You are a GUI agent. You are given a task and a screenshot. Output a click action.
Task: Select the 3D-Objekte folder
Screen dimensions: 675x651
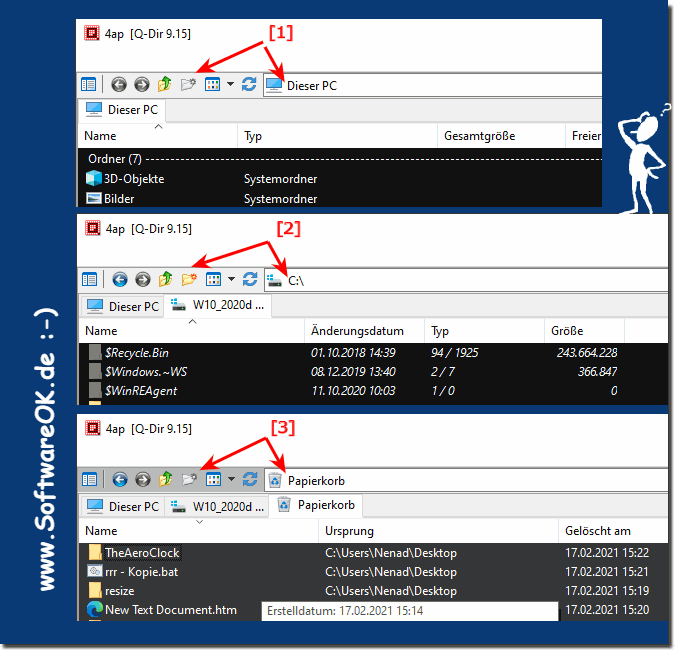pyautogui.click(x=125, y=178)
